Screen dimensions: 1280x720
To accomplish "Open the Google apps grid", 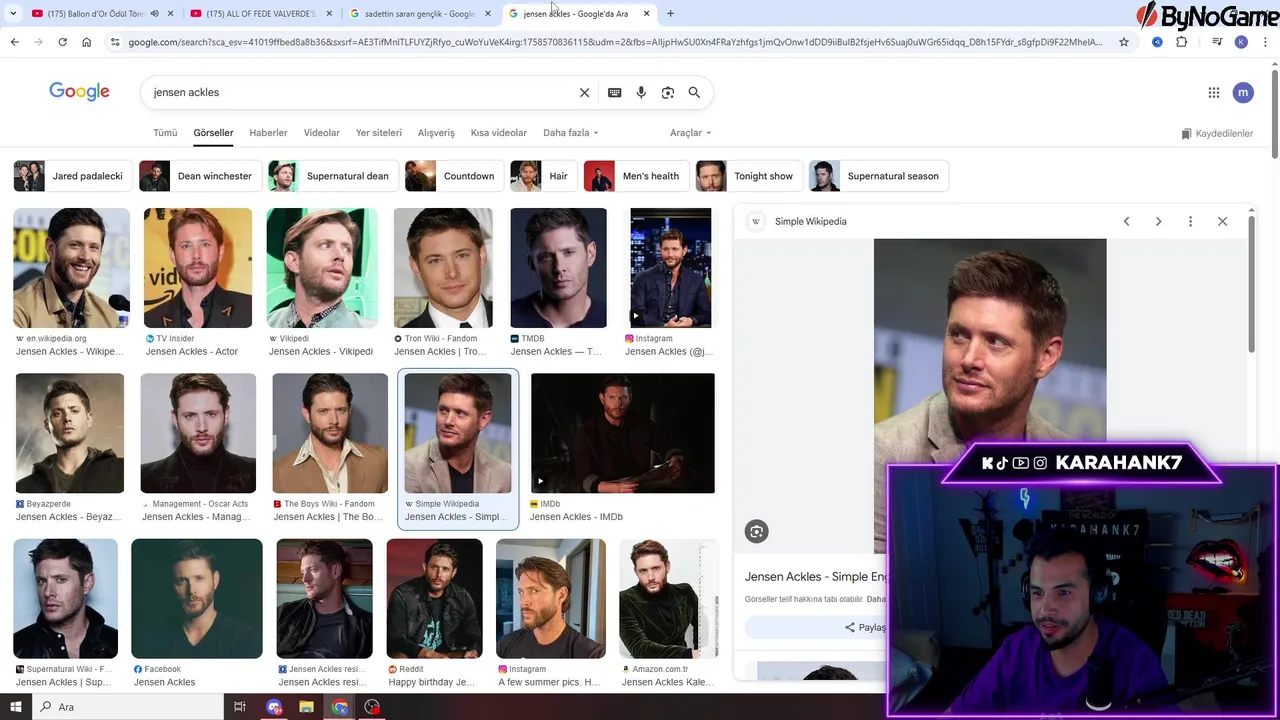I will [1214, 93].
